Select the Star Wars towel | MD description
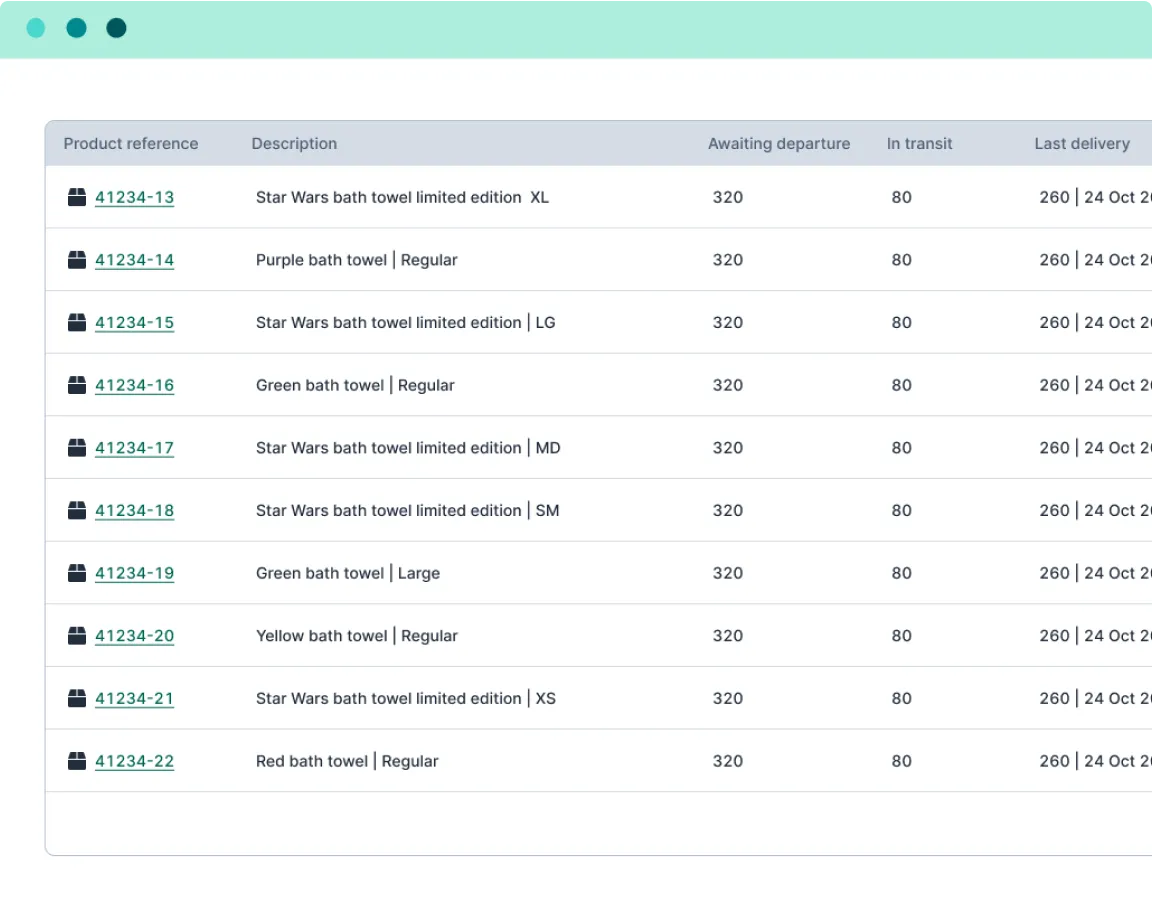The height and width of the screenshot is (915, 1152). pos(408,448)
